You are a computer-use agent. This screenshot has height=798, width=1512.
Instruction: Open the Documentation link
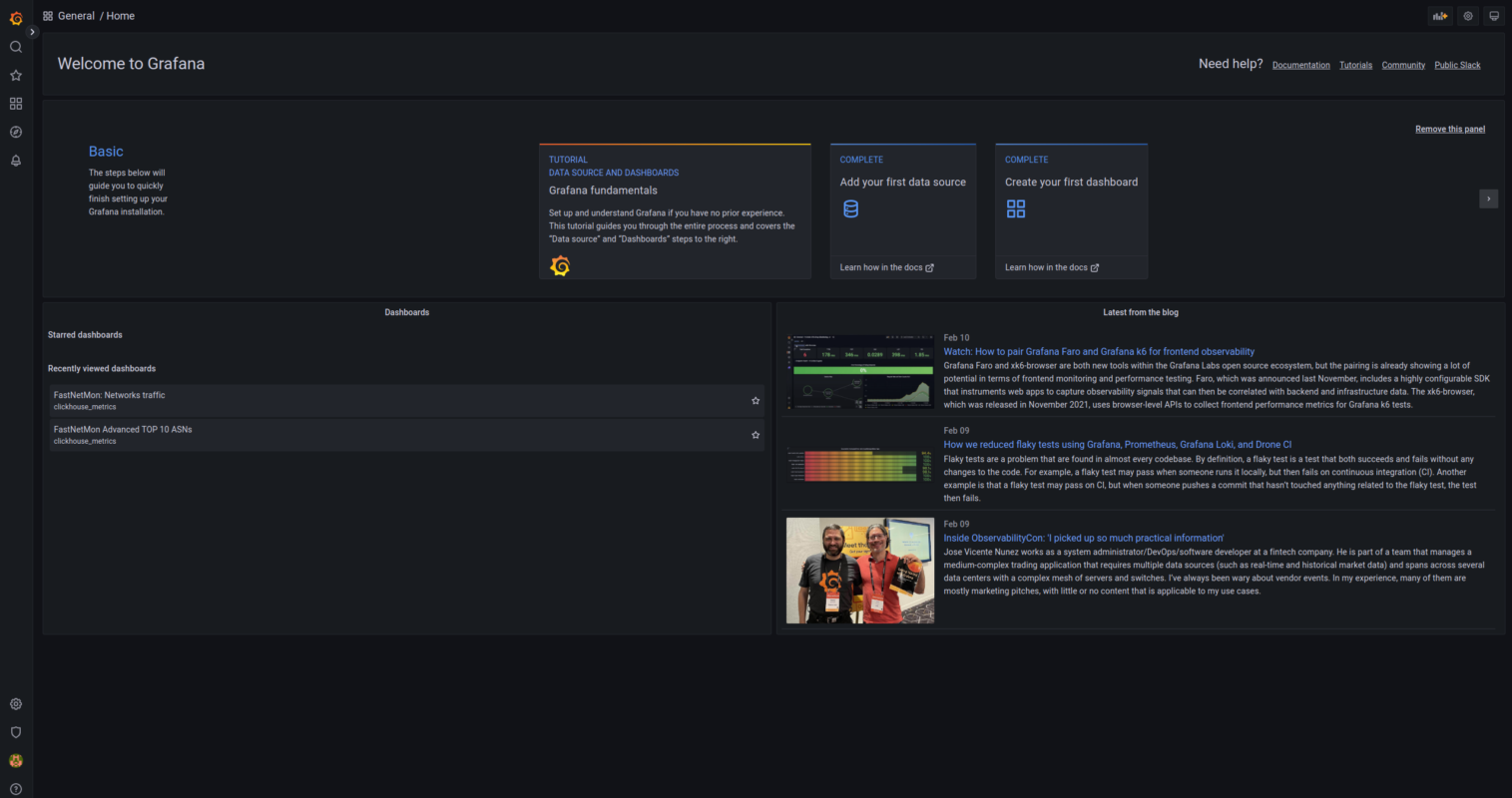click(x=1300, y=64)
